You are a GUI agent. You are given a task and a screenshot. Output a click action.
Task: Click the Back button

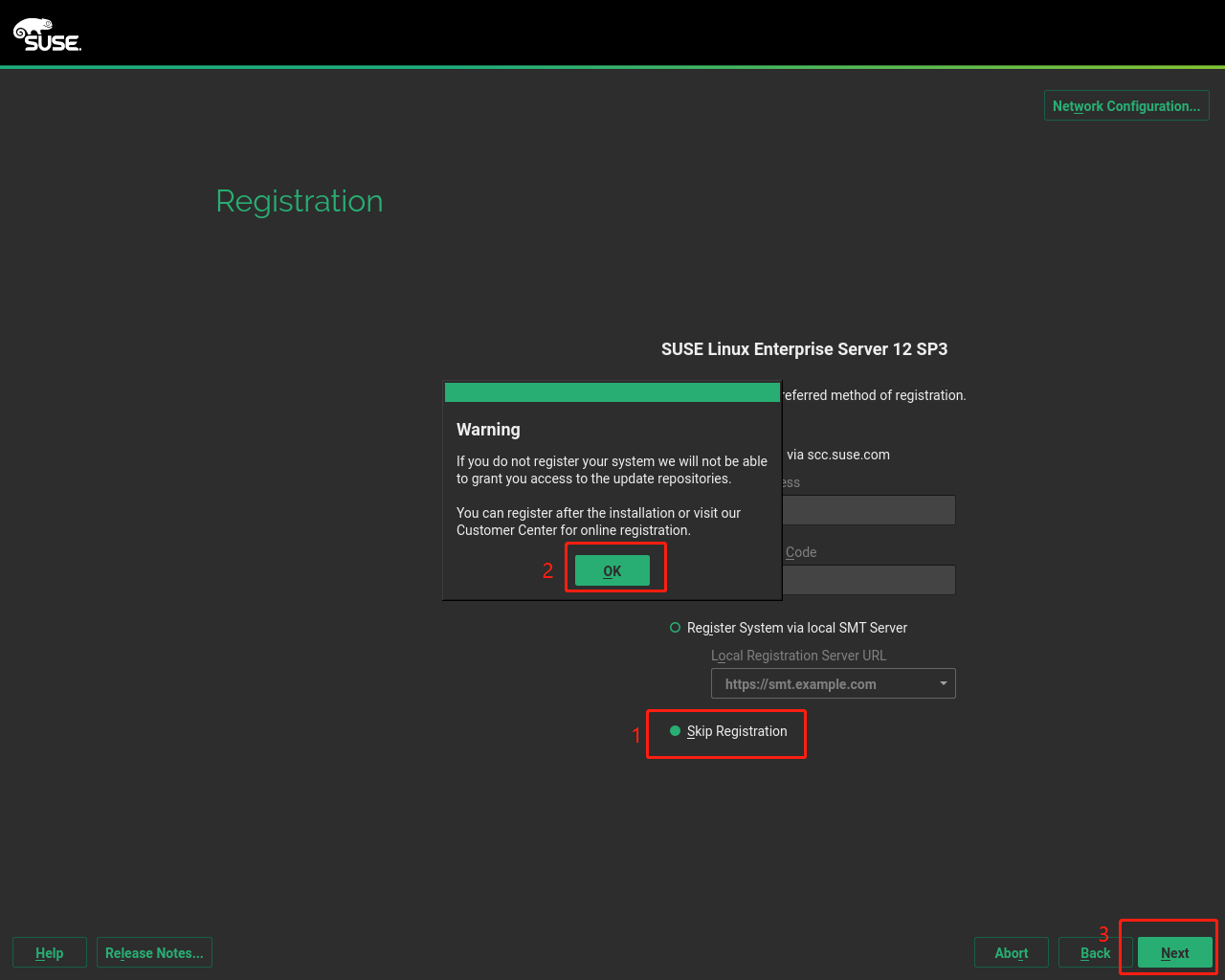tap(1095, 953)
